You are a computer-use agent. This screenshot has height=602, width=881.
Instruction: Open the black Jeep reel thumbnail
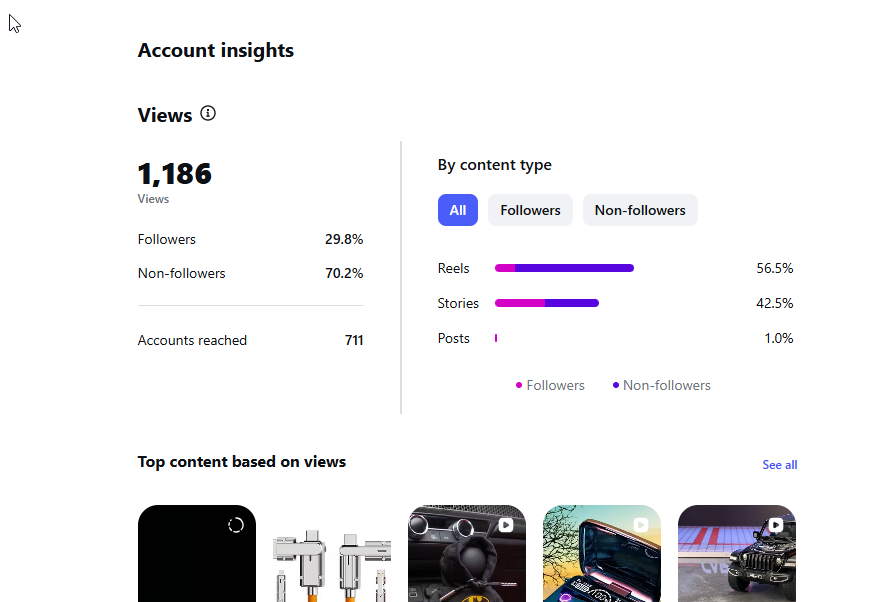pyautogui.click(x=737, y=554)
